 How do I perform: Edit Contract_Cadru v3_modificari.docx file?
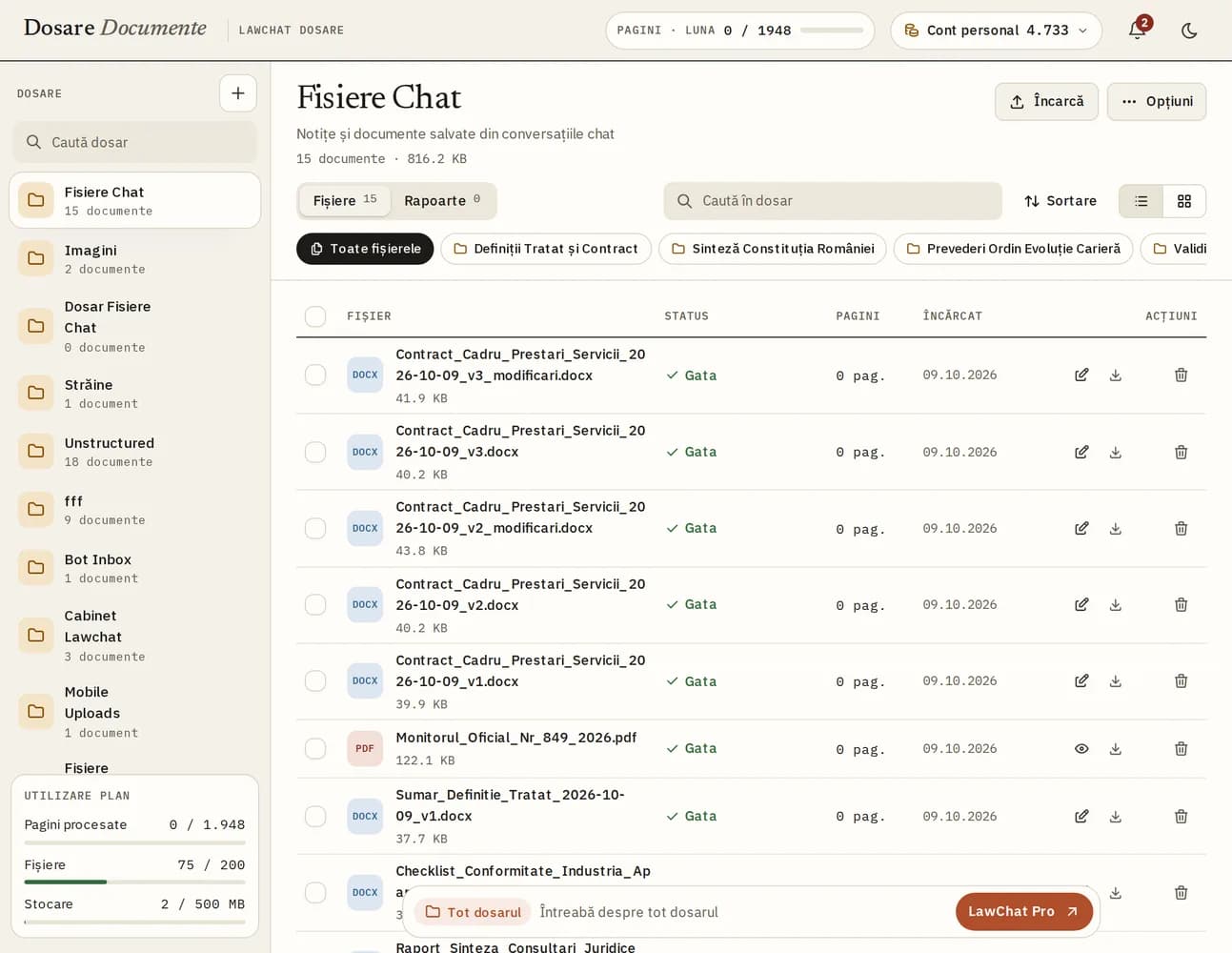(1081, 375)
